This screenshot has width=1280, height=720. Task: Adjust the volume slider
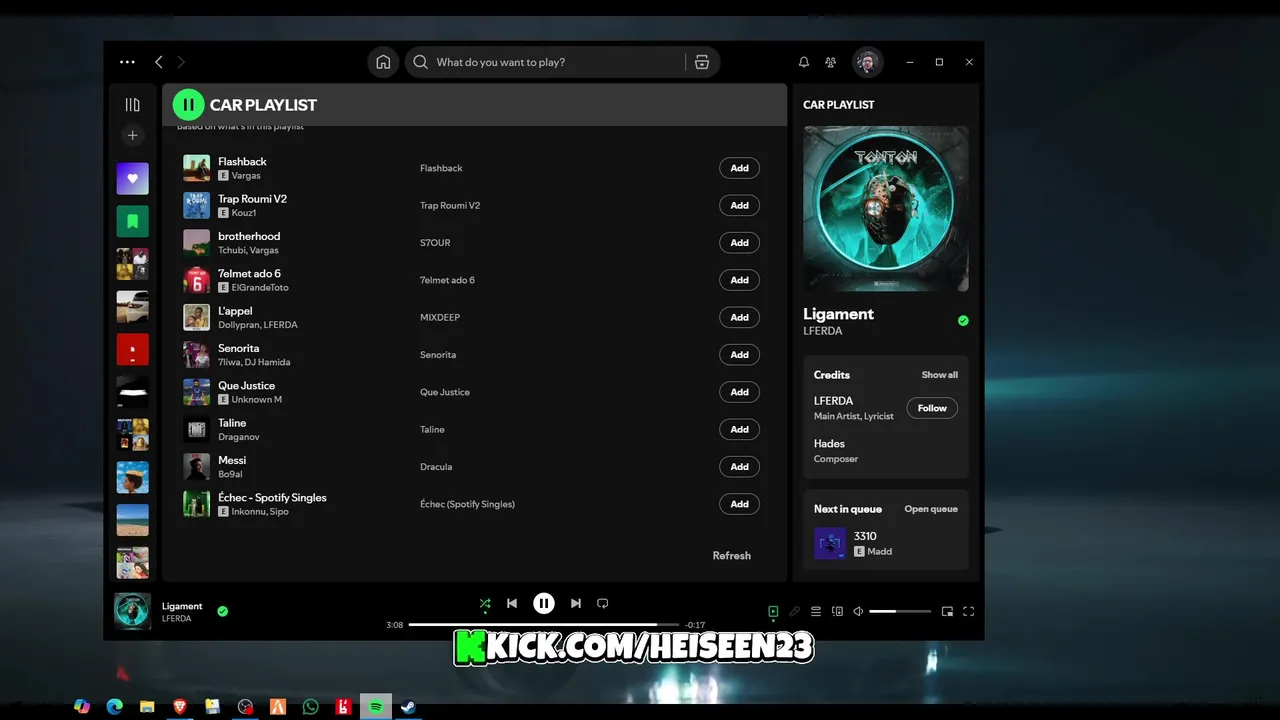click(x=900, y=611)
